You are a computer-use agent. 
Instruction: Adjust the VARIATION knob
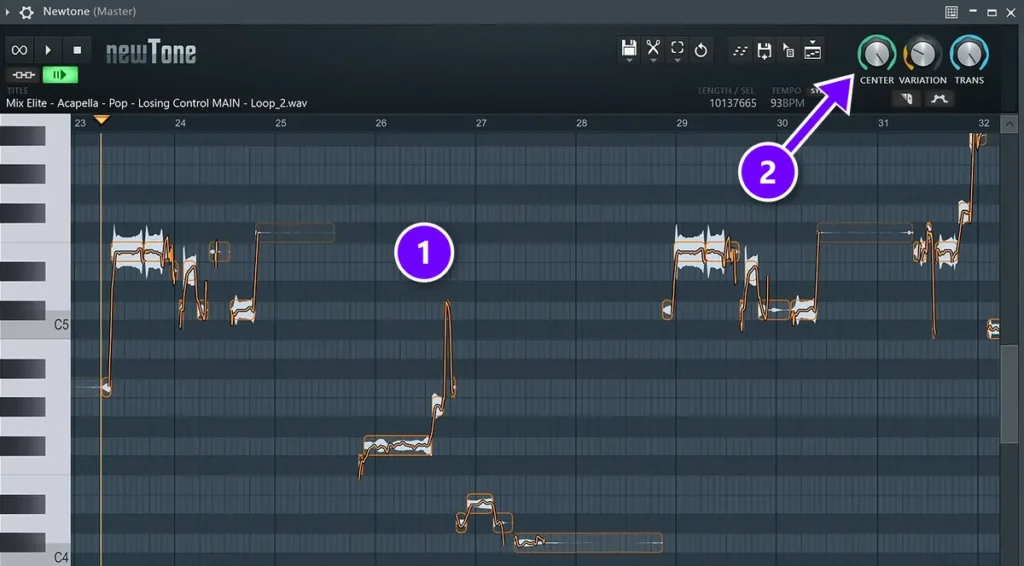point(922,54)
